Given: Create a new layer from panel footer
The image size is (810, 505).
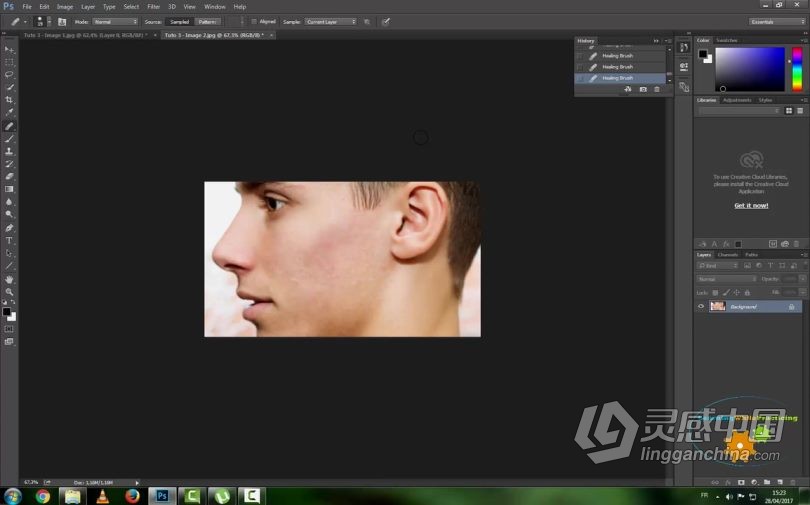Looking at the screenshot, I should (780, 482).
